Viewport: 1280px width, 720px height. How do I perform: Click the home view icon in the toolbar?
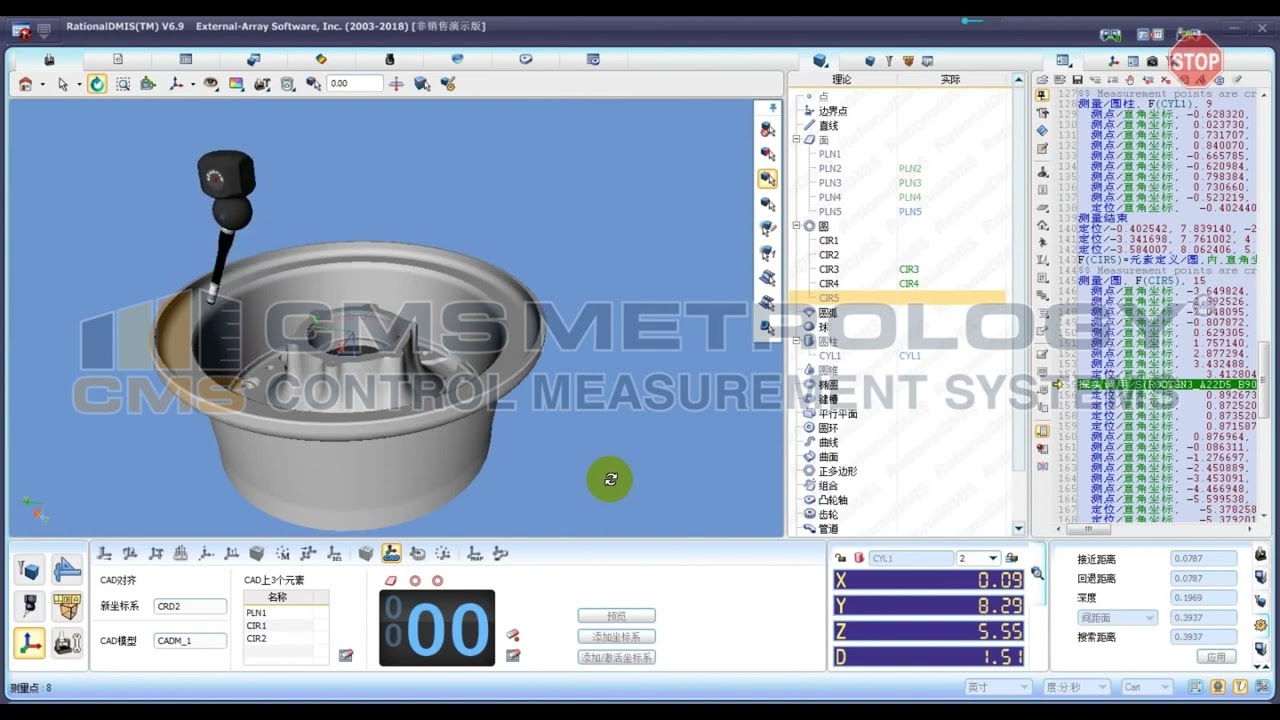pyautogui.click(x=25, y=84)
